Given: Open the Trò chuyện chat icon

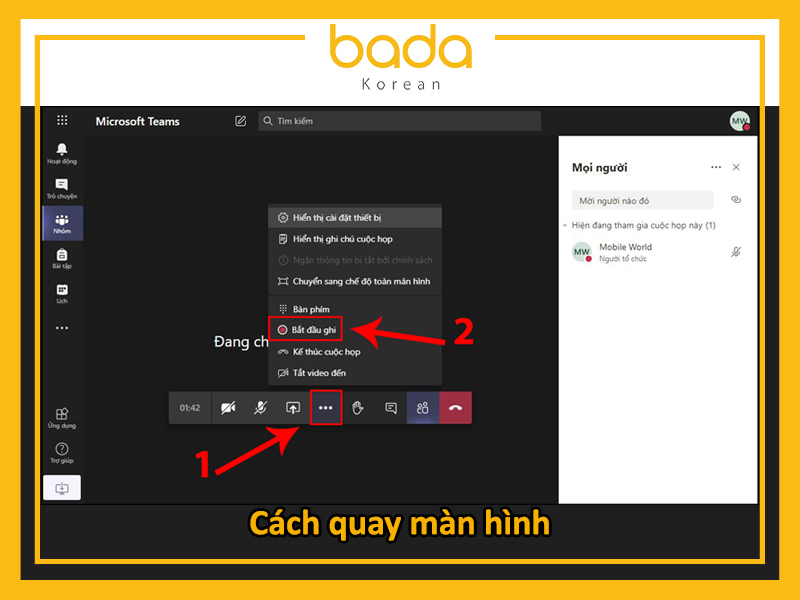Looking at the screenshot, I should [62, 187].
